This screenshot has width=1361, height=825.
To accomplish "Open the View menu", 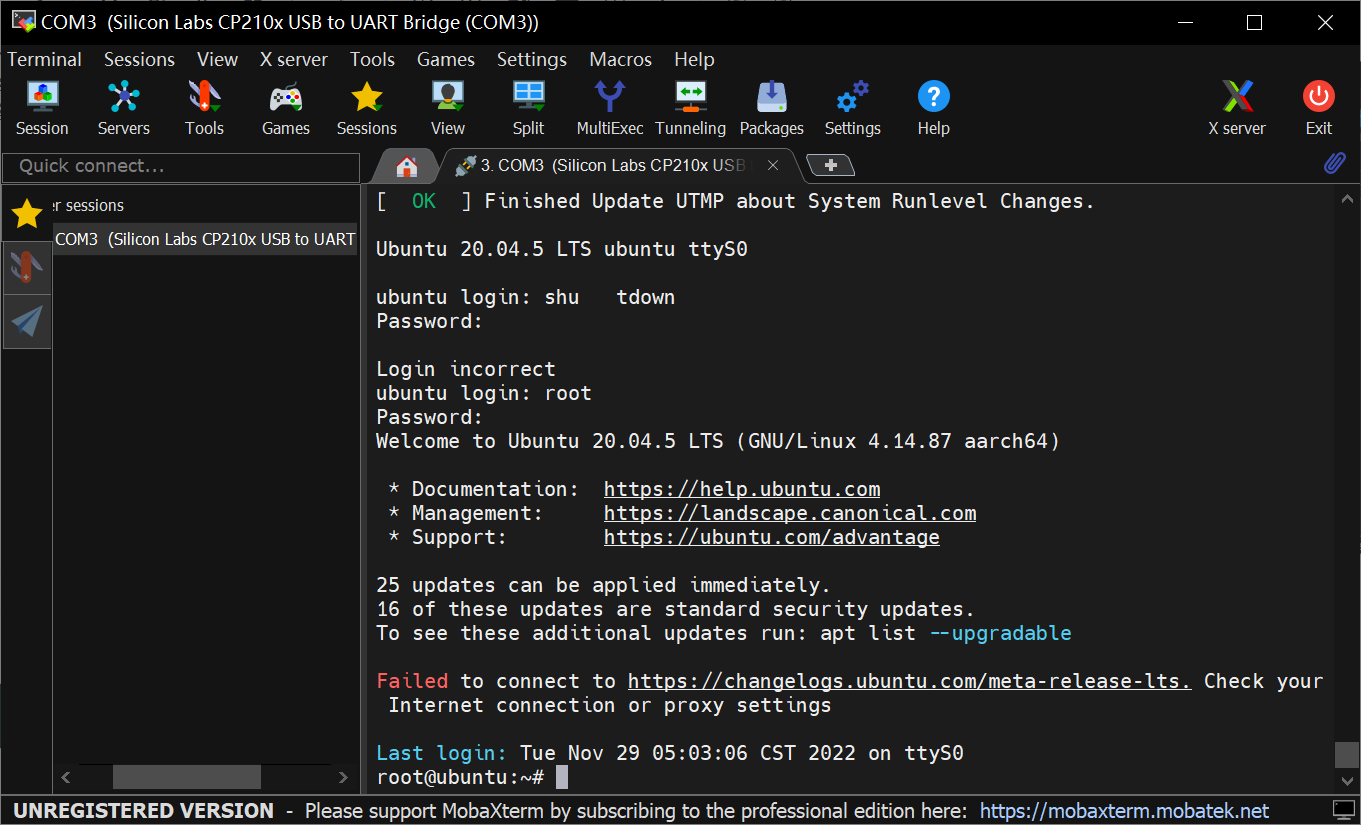I will [218, 59].
